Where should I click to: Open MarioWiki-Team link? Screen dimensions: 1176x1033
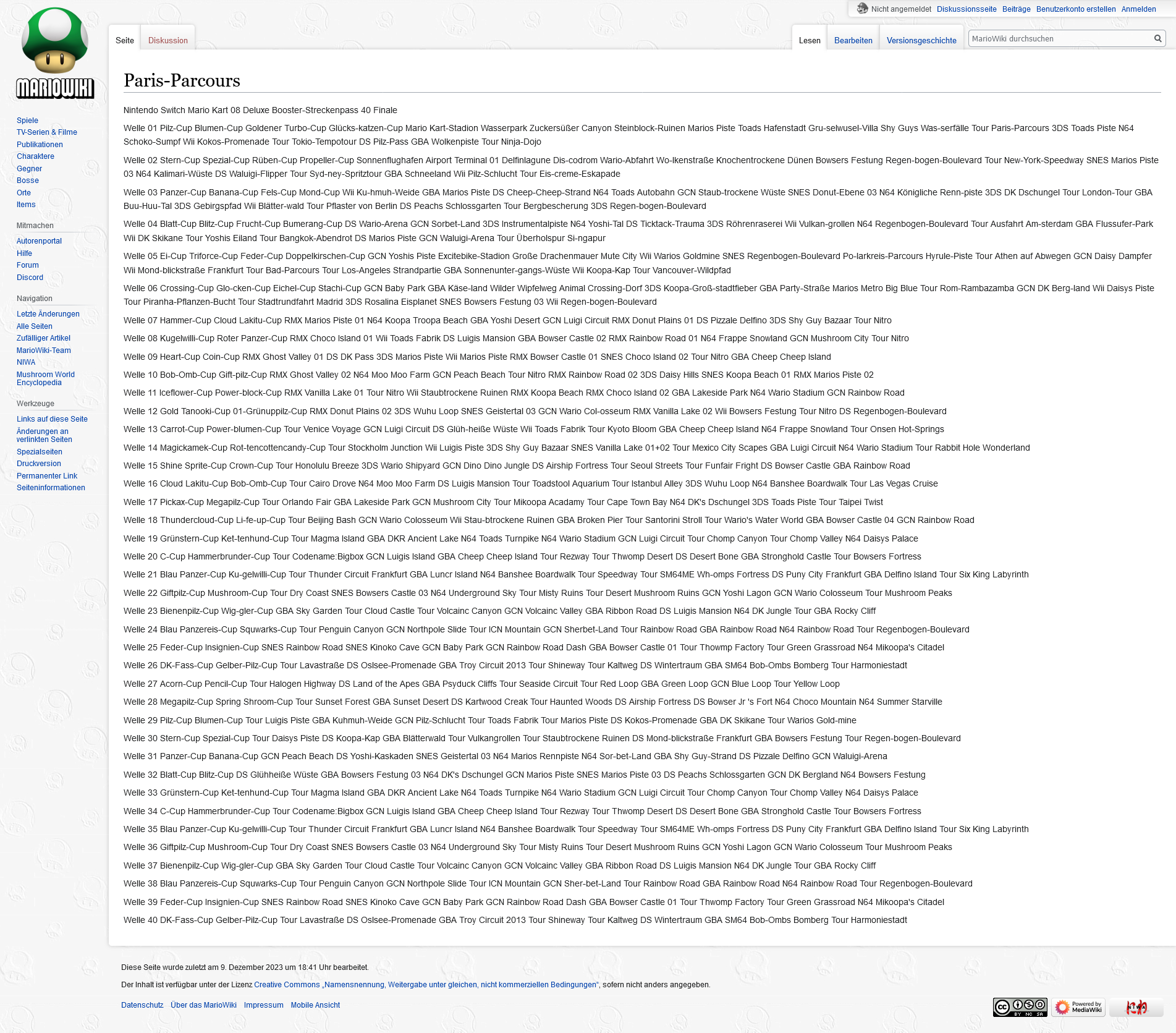click(44, 351)
